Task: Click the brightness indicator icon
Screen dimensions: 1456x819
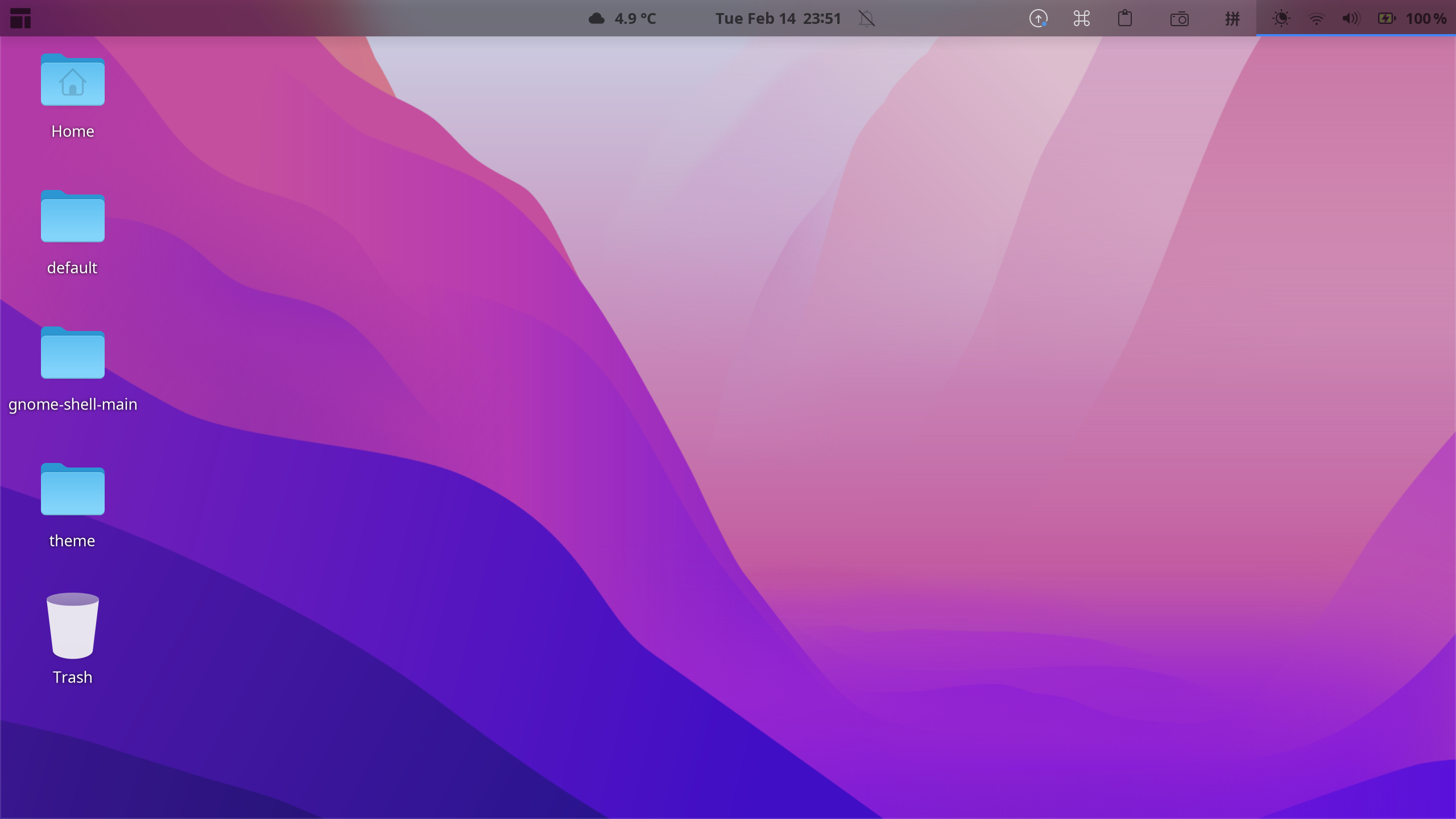Action: (1281, 18)
